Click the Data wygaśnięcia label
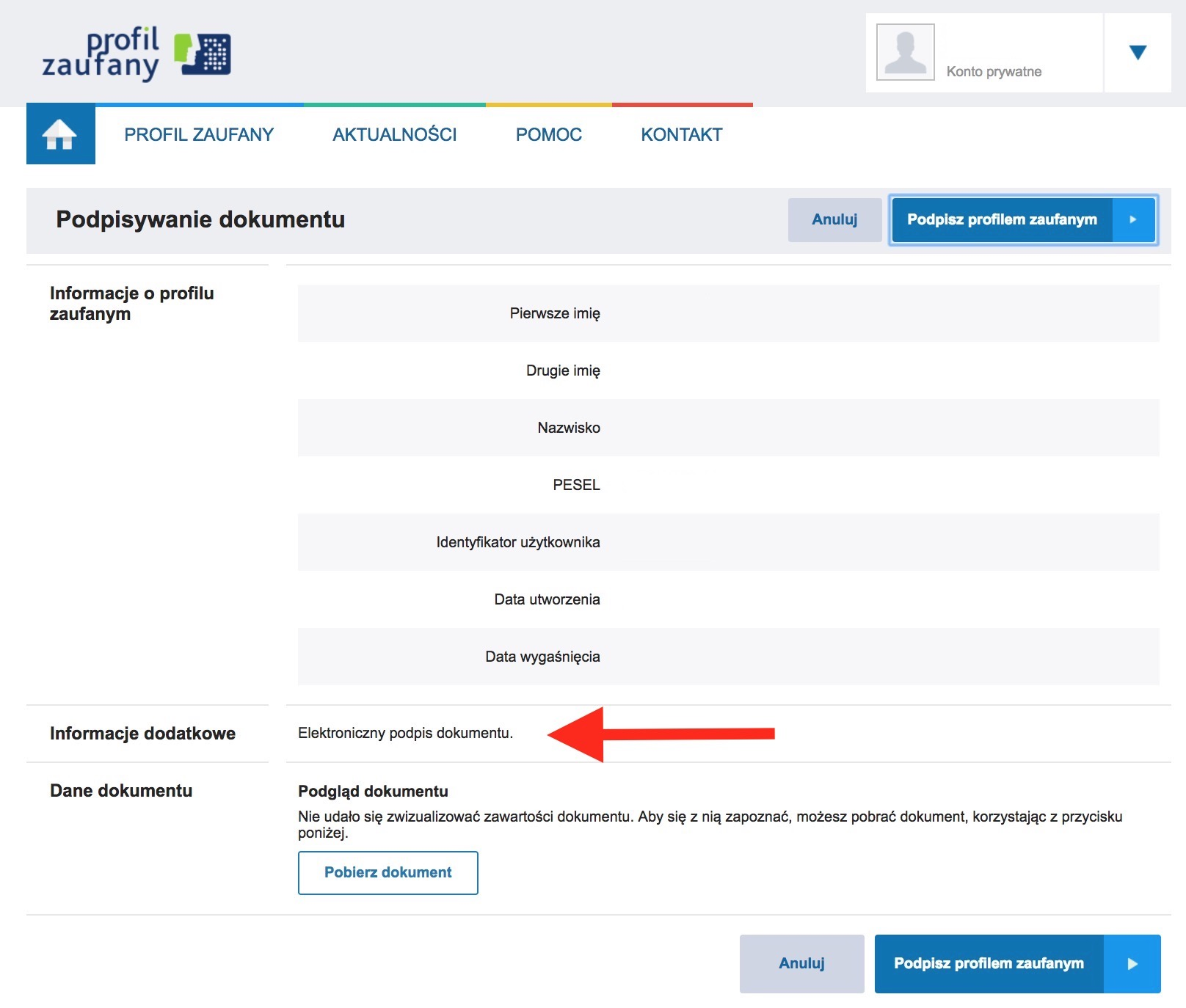Image resolution: width=1186 pixels, height=1008 pixels. pyautogui.click(x=542, y=657)
